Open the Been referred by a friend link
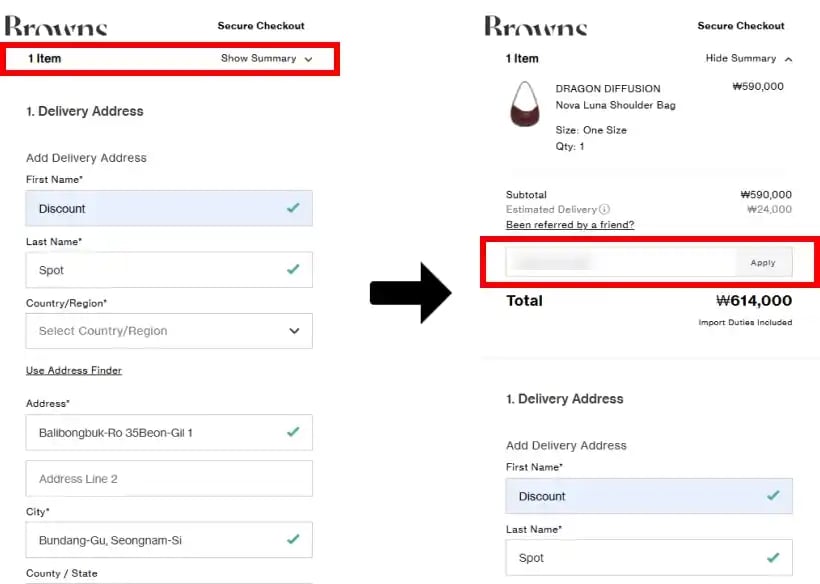The height and width of the screenshot is (584, 820). [570, 225]
